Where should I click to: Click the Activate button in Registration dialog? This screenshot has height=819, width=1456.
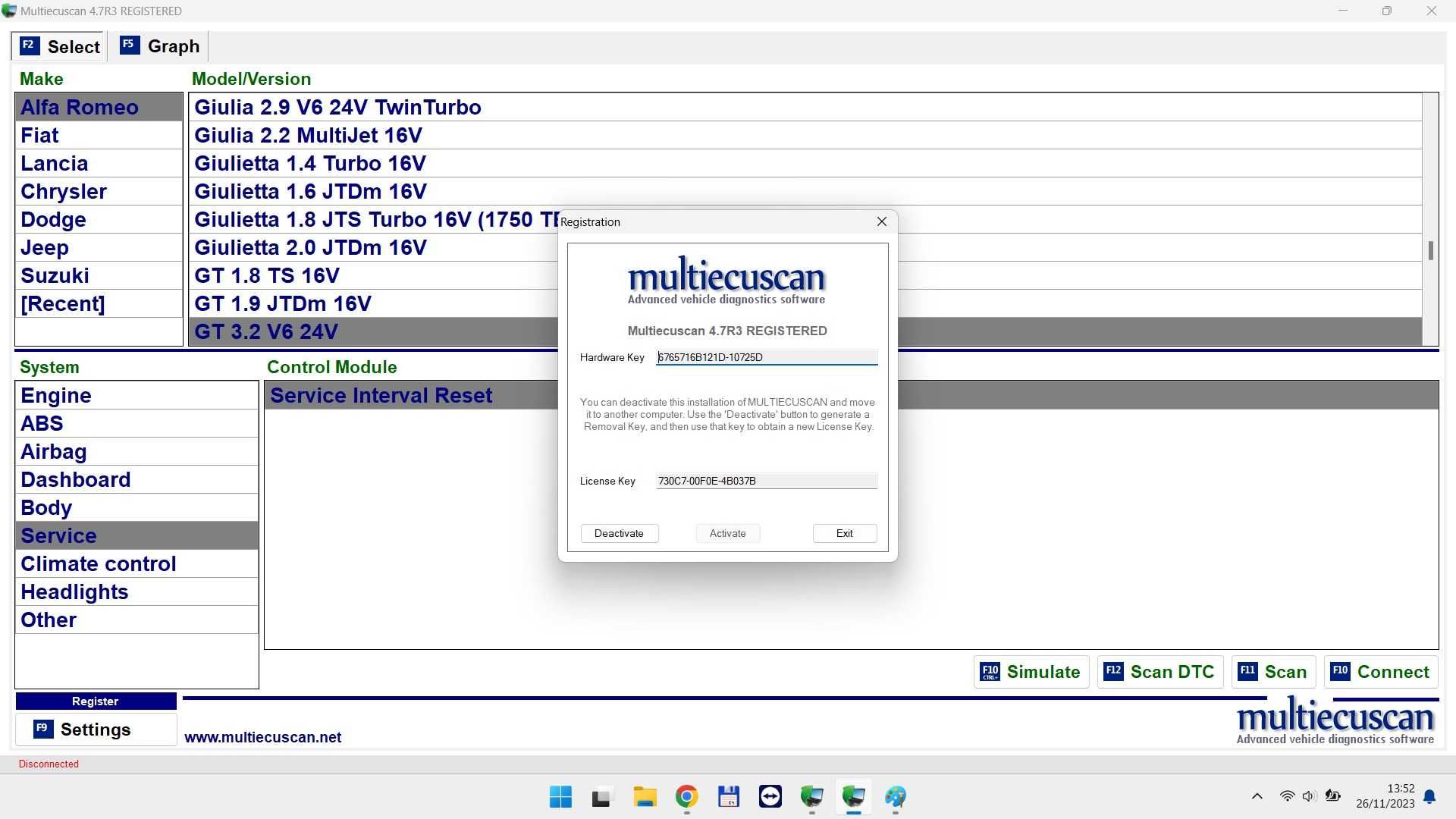[x=727, y=533]
